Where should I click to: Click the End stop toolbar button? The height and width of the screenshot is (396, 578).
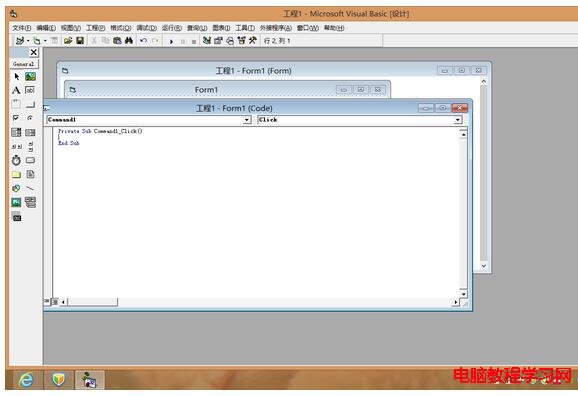tap(194, 41)
